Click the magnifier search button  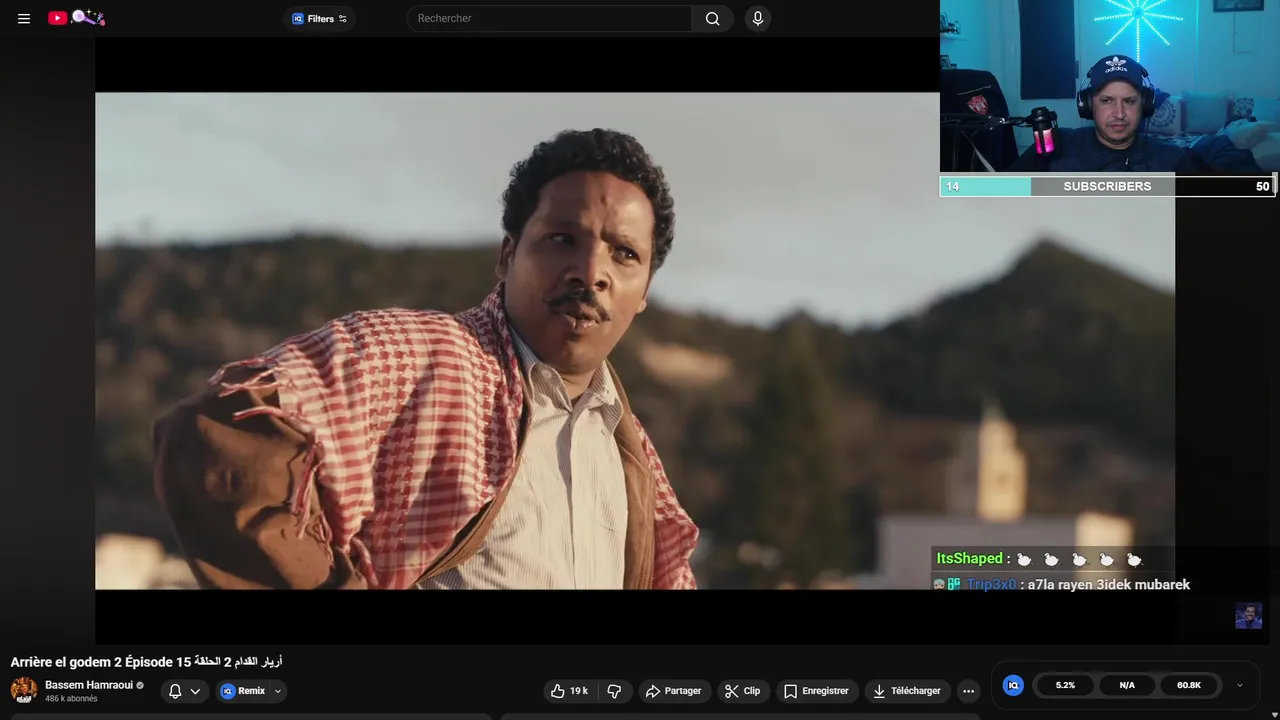712,18
